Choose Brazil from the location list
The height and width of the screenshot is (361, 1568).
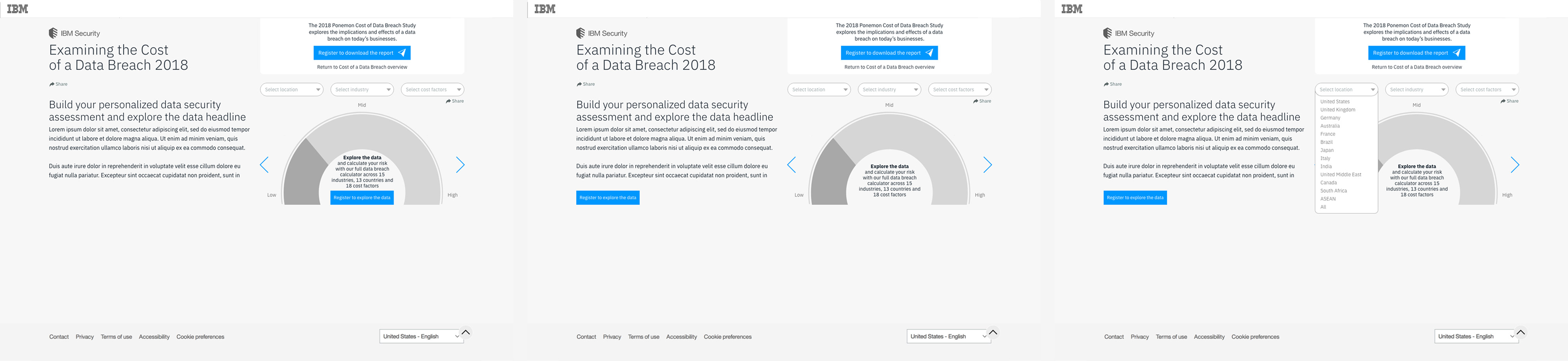point(1327,142)
